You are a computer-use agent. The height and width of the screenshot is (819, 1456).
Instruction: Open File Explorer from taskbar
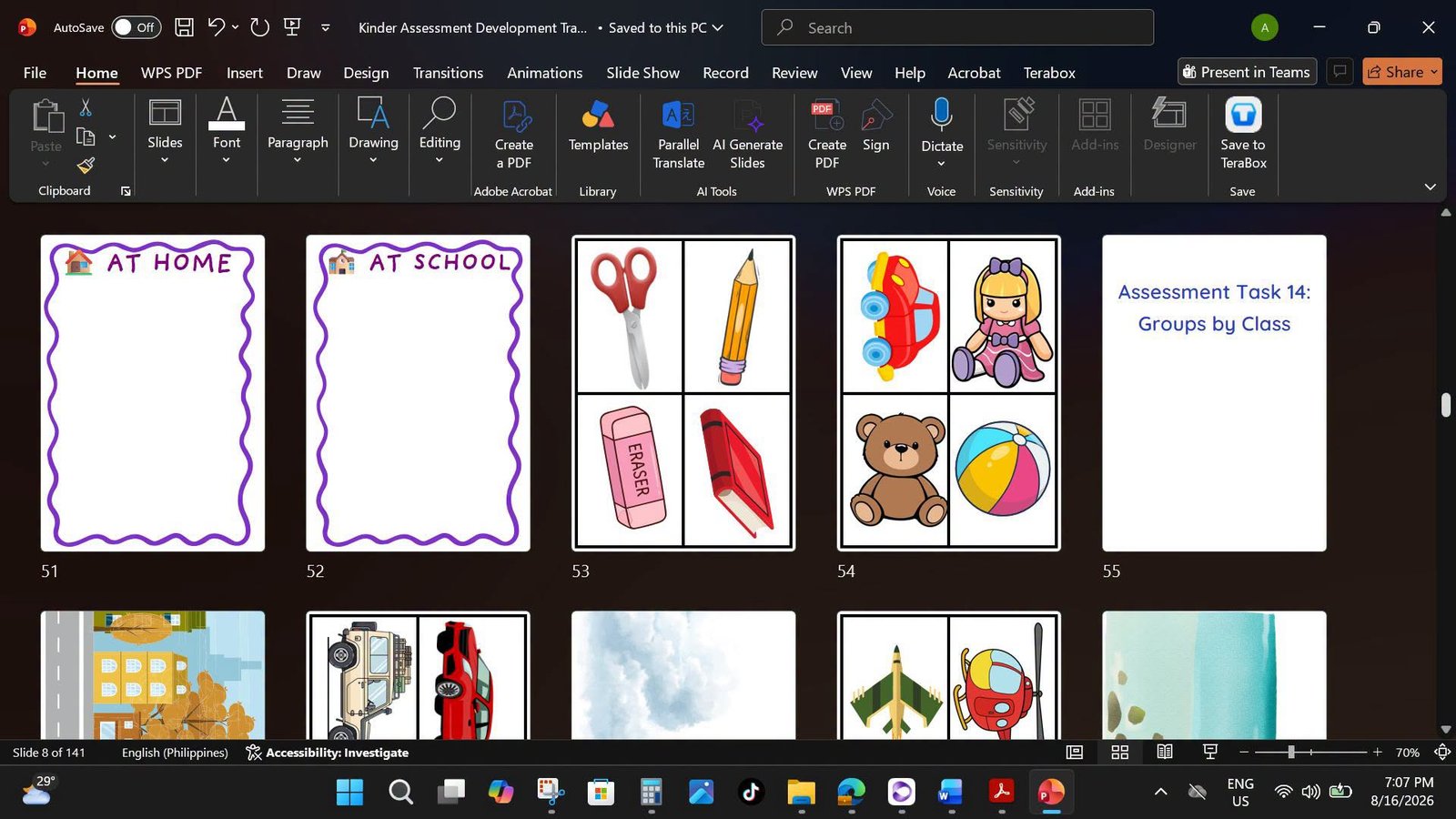point(801,792)
